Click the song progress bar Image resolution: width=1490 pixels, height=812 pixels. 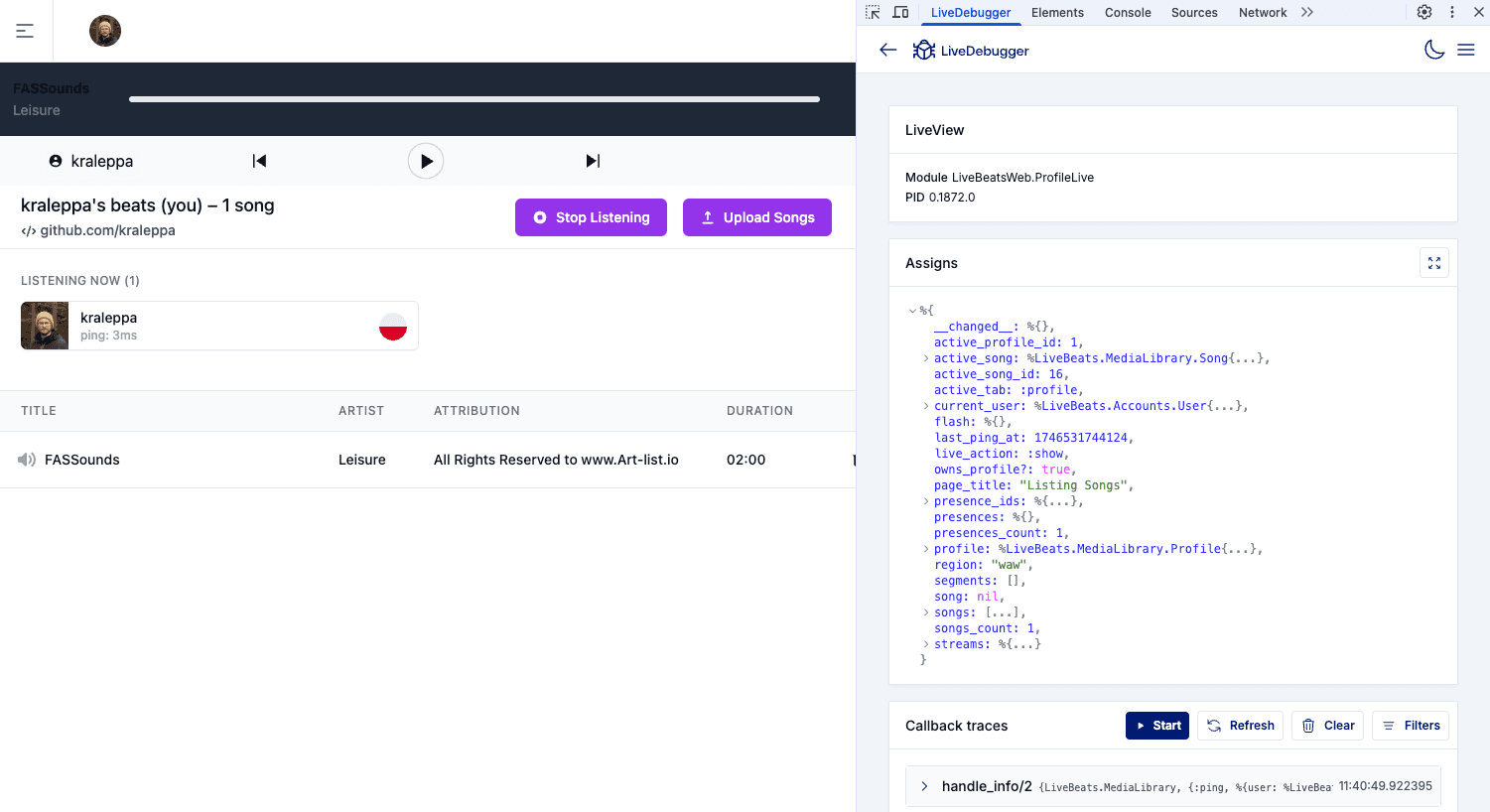point(474,99)
